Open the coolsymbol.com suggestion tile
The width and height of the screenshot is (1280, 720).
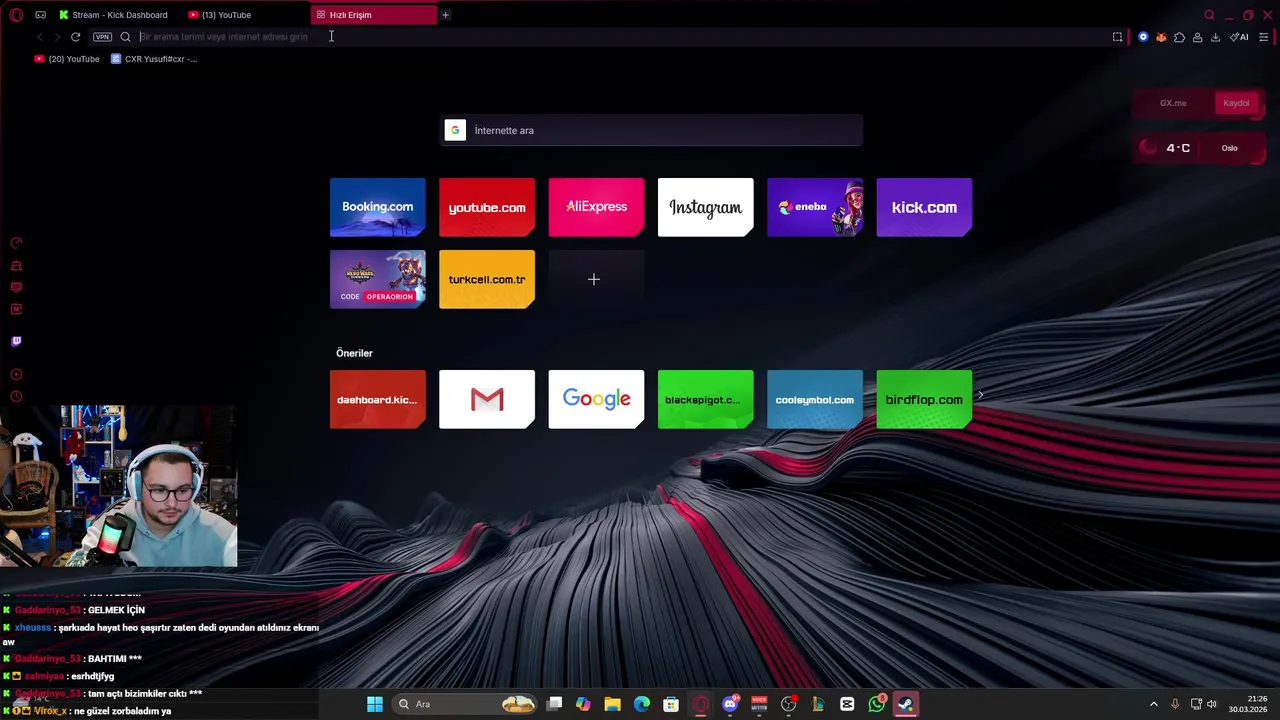[x=815, y=399]
